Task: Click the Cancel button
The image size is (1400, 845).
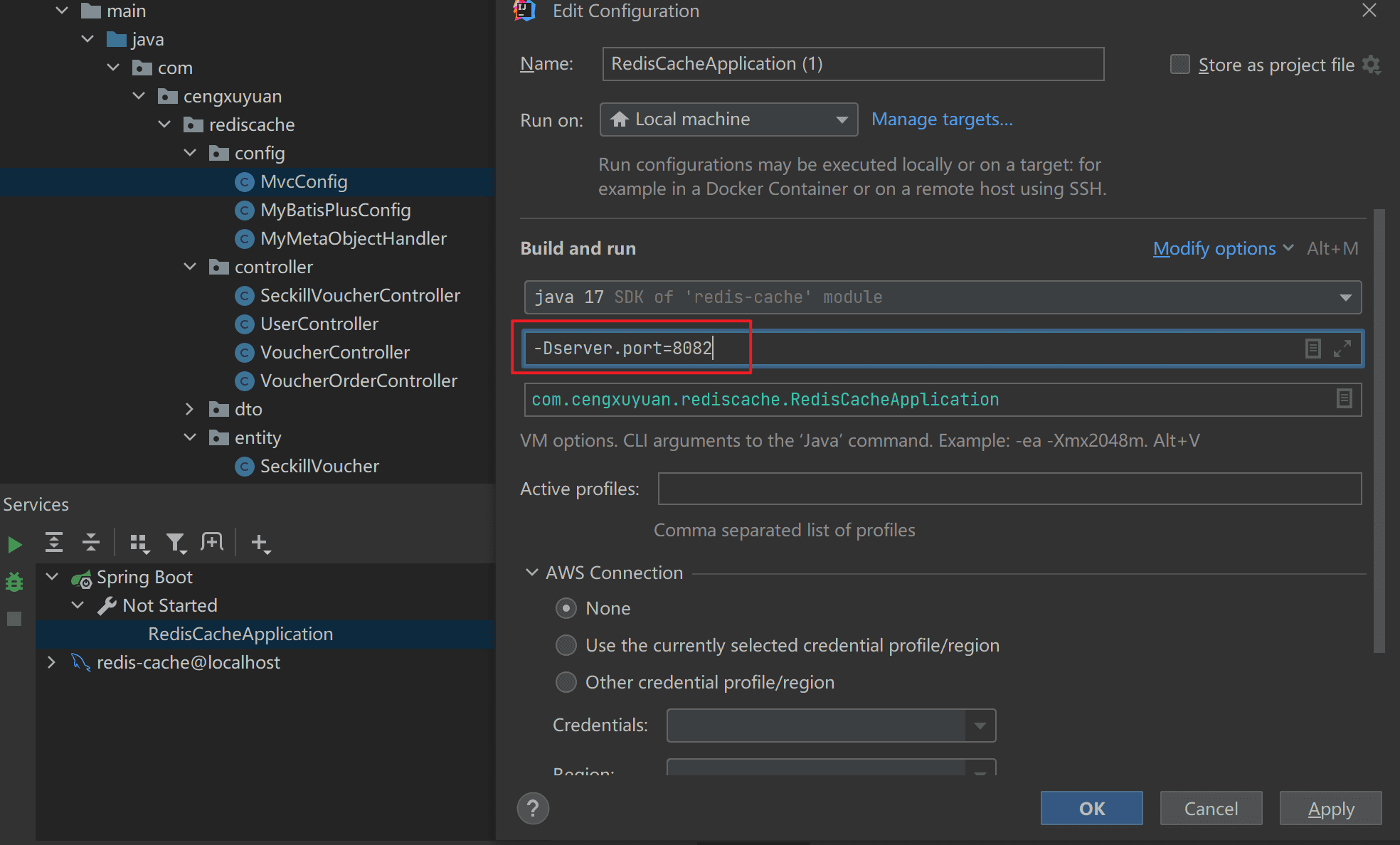Action: (x=1211, y=809)
